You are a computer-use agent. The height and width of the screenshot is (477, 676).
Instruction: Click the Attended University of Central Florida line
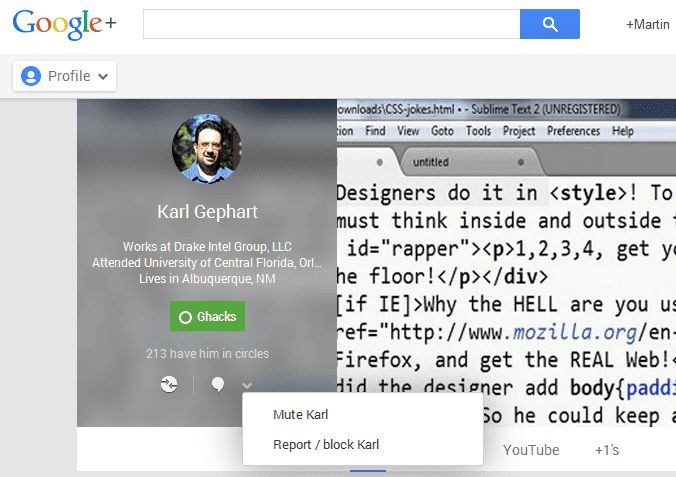pyautogui.click(x=207, y=263)
